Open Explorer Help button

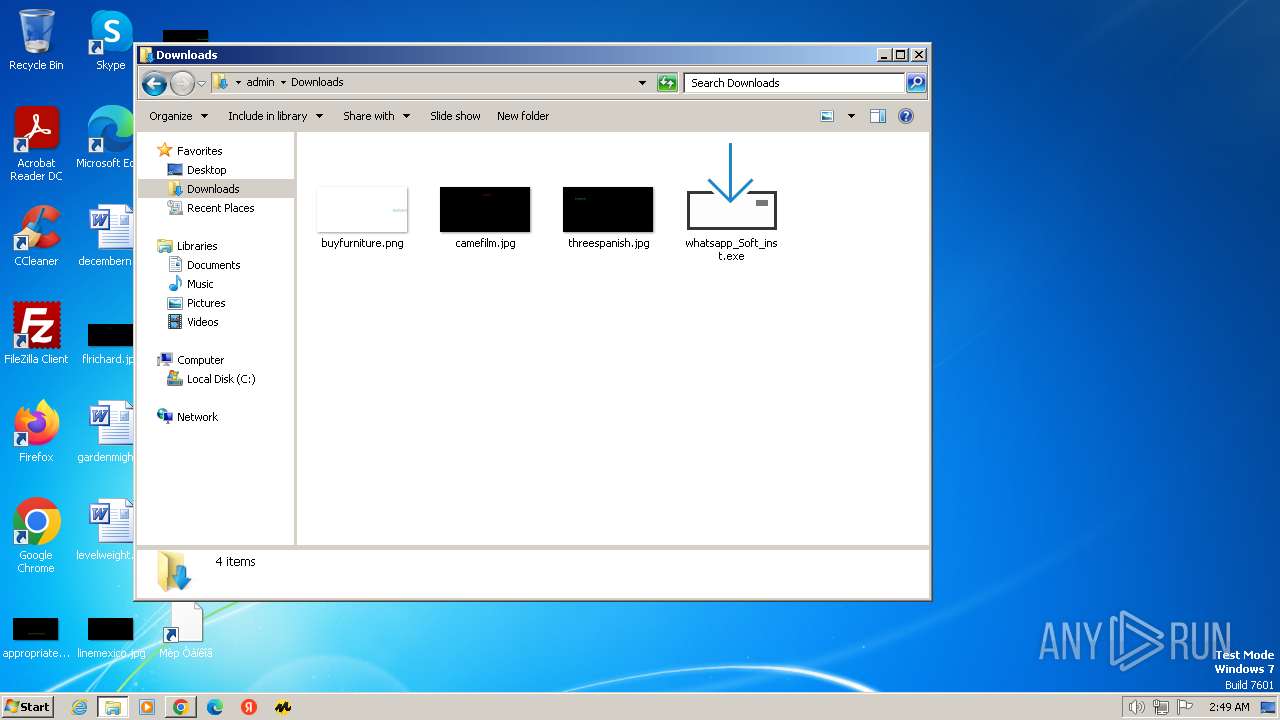click(906, 116)
